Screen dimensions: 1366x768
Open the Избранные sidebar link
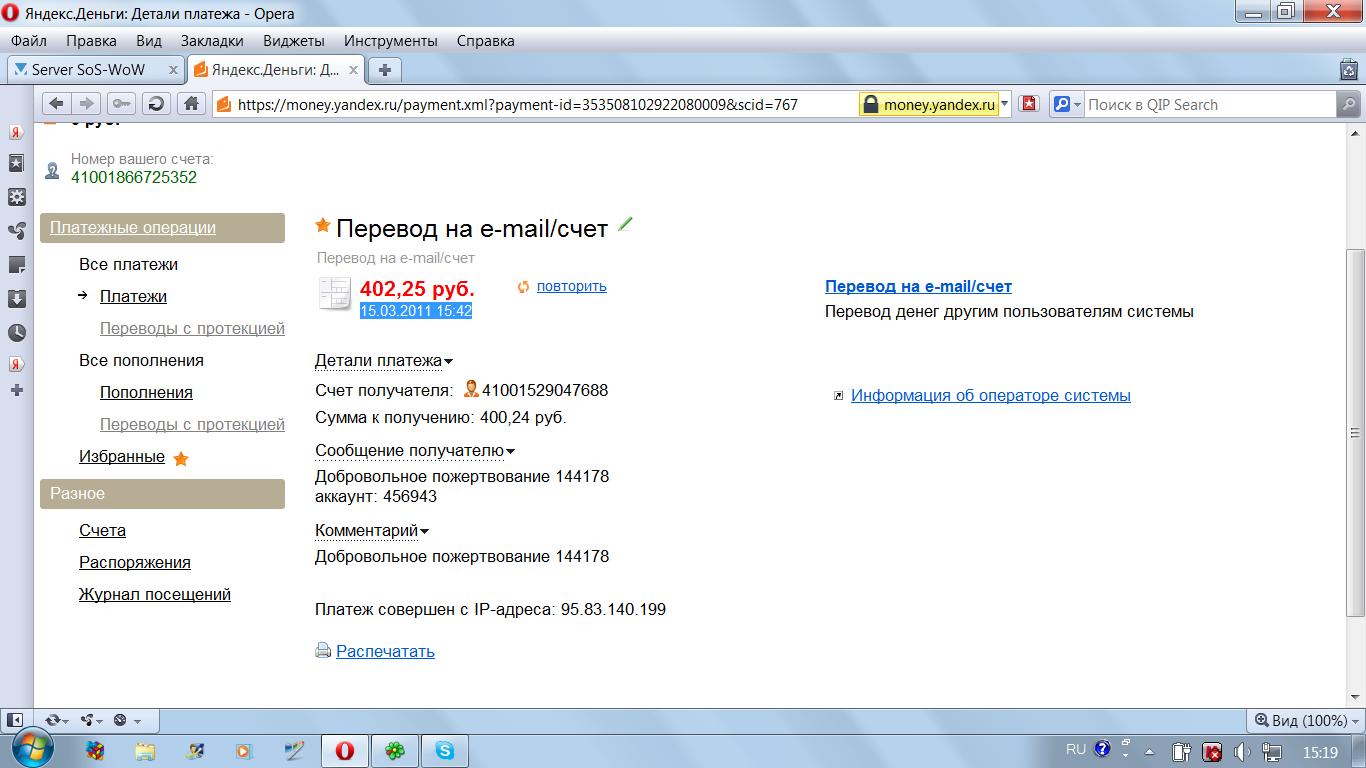tap(122, 456)
